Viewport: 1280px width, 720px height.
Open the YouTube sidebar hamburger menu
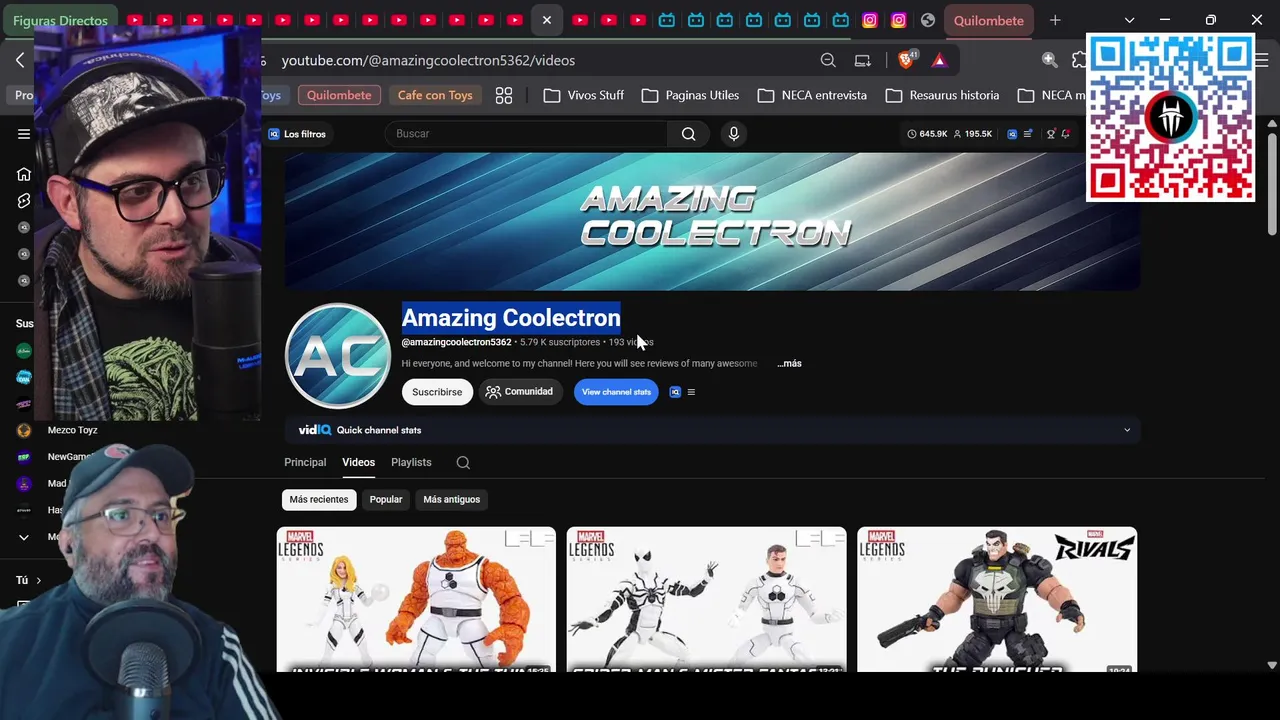(24, 134)
